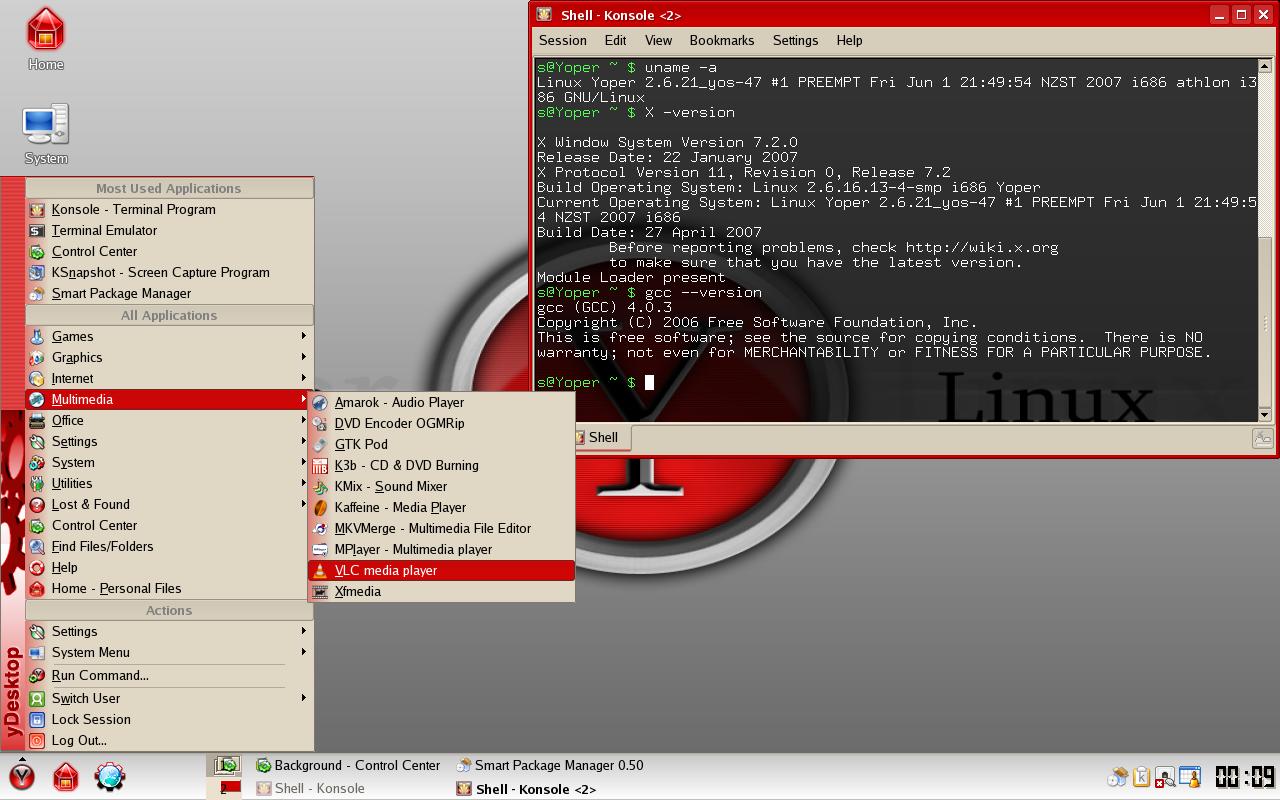The image size is (1280, 800).
Task: Open the red home launcher in panel
Action: (66, 776)
